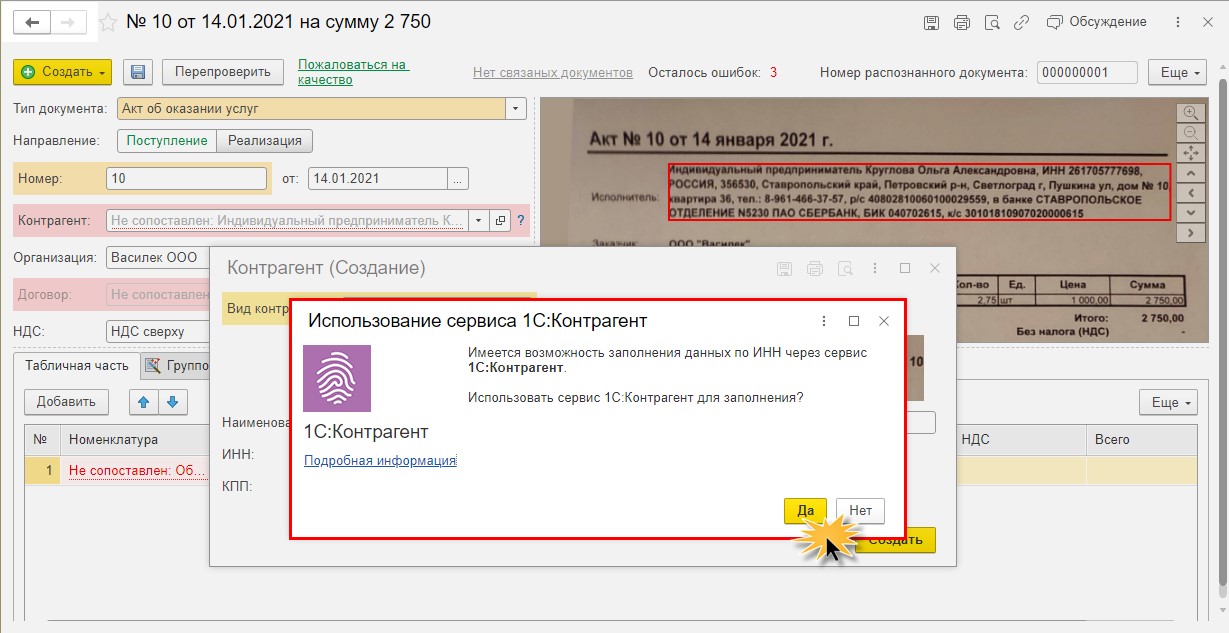
Task: Pan the scanned image up with chevron
Action: [x=1190, y=173]
